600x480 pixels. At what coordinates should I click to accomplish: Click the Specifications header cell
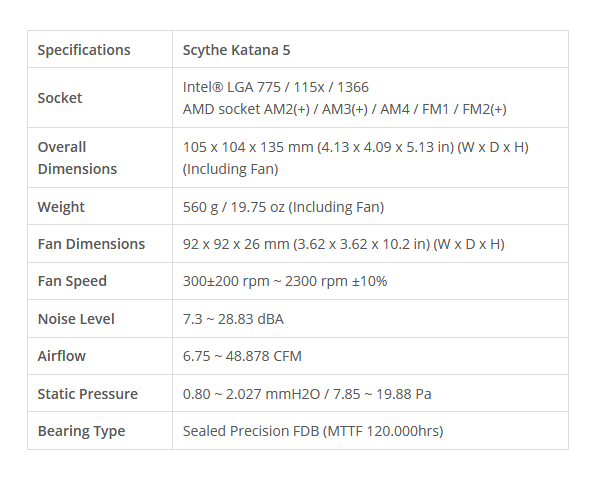(100, 49)
